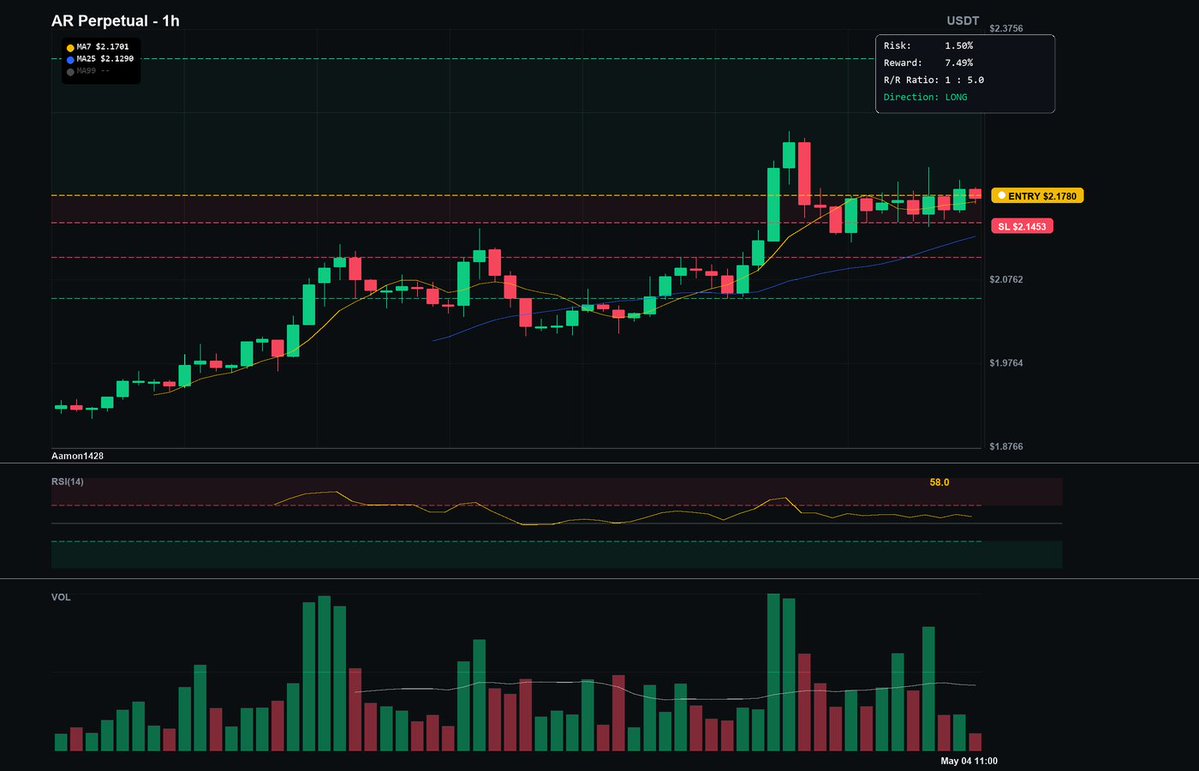The width and height of the screenshot is (1199, 771).
Task: Click the RSI value 58.0
Action: [x=939, y=483]
